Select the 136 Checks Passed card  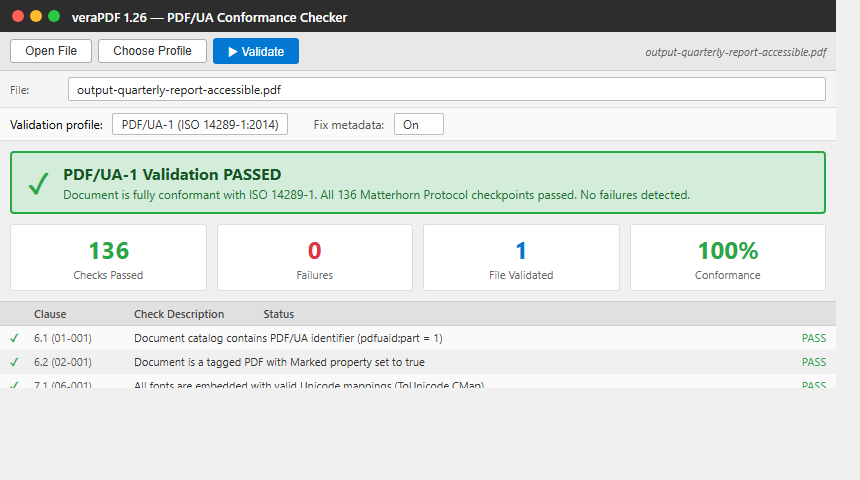(108, 257)
